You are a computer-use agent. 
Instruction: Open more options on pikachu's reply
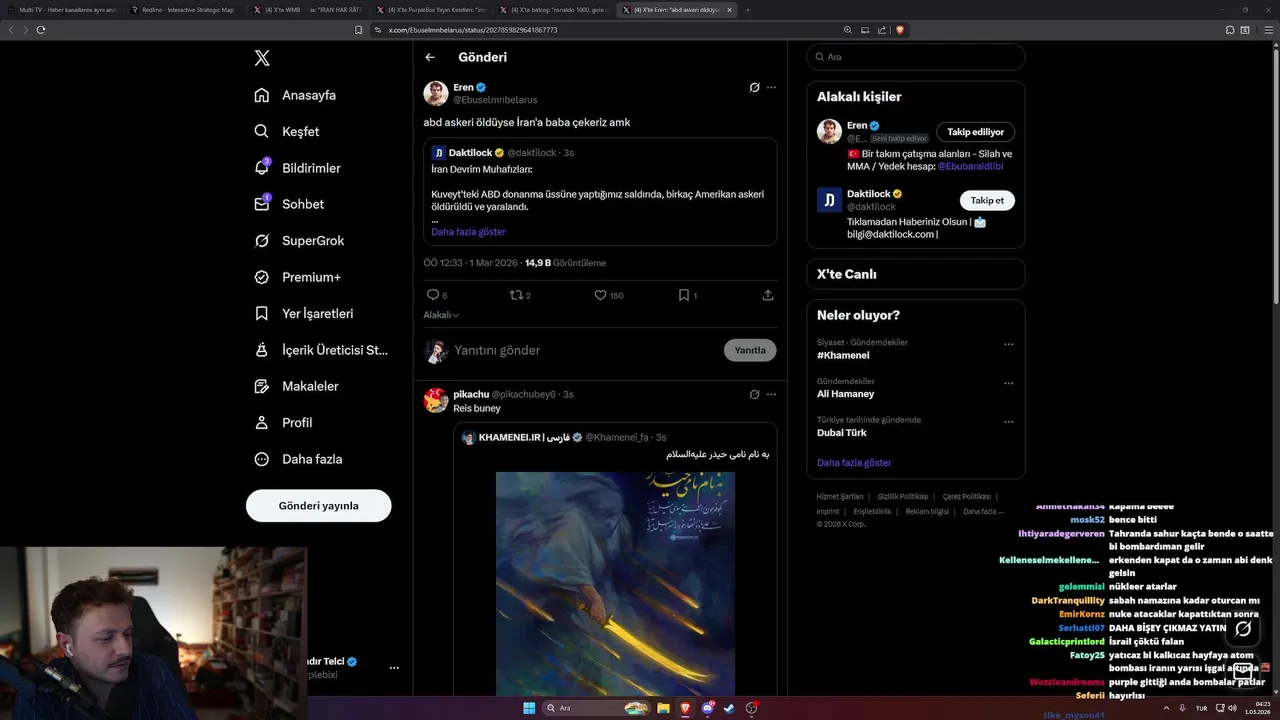pos(771,394)
